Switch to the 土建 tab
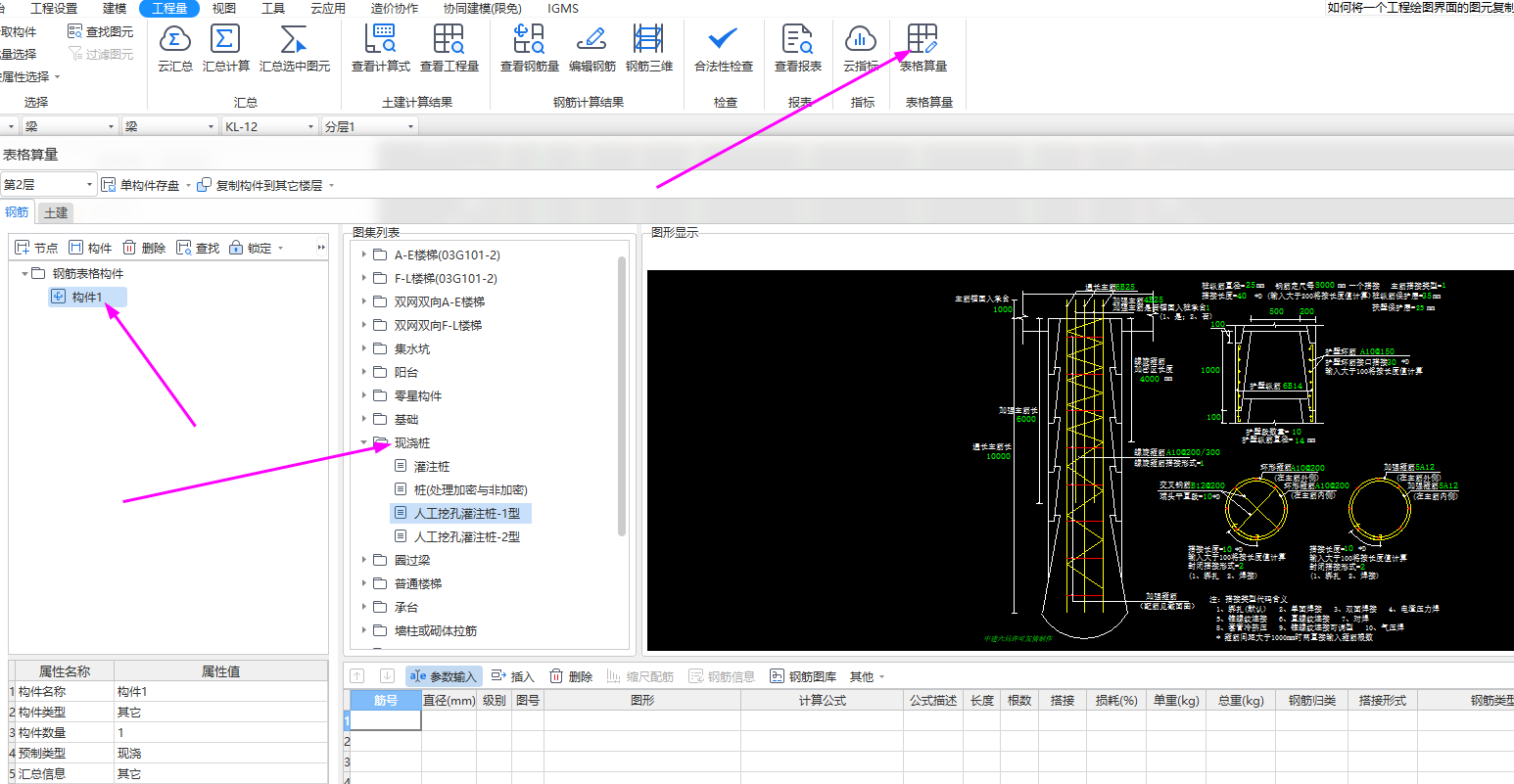This screenshot has height=784, width=1514. coord(56,212)
